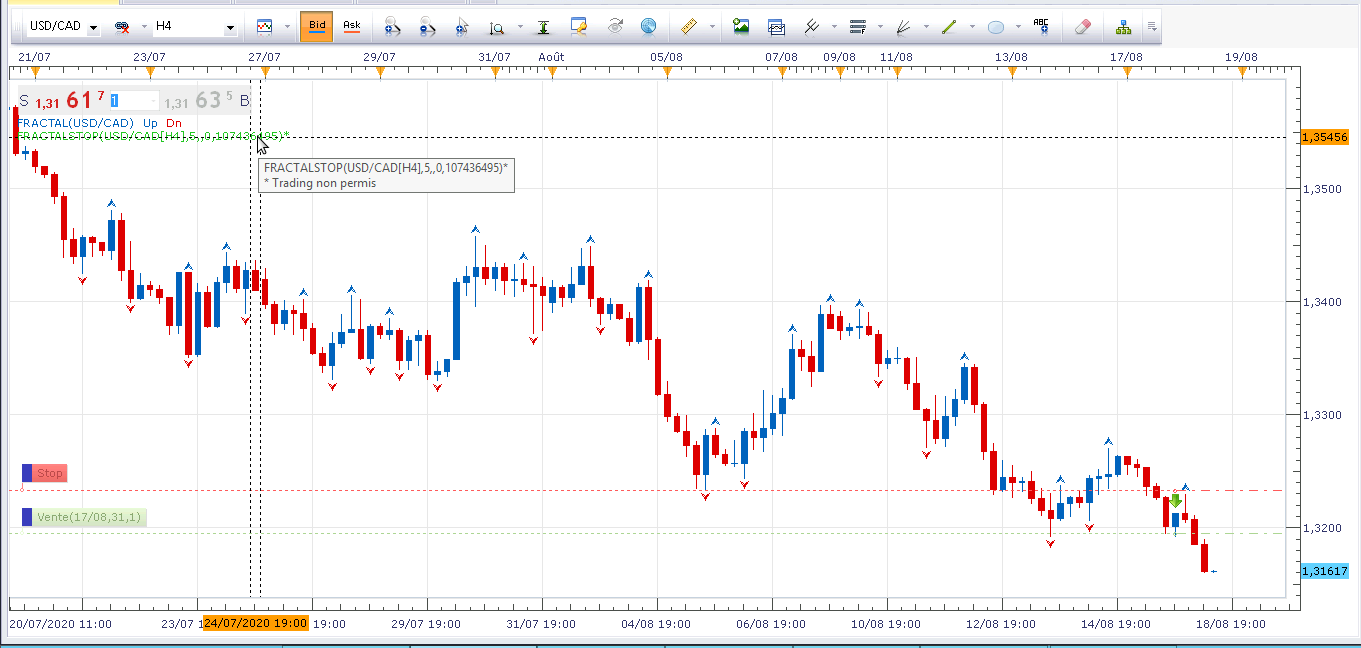Click the globe icon in toolbar
The height and width of the screenshot is (648, 1361).
(648, 26)
